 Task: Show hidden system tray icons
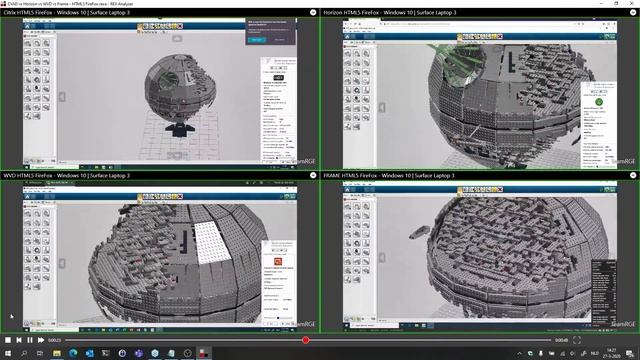[x=519, y=353]
